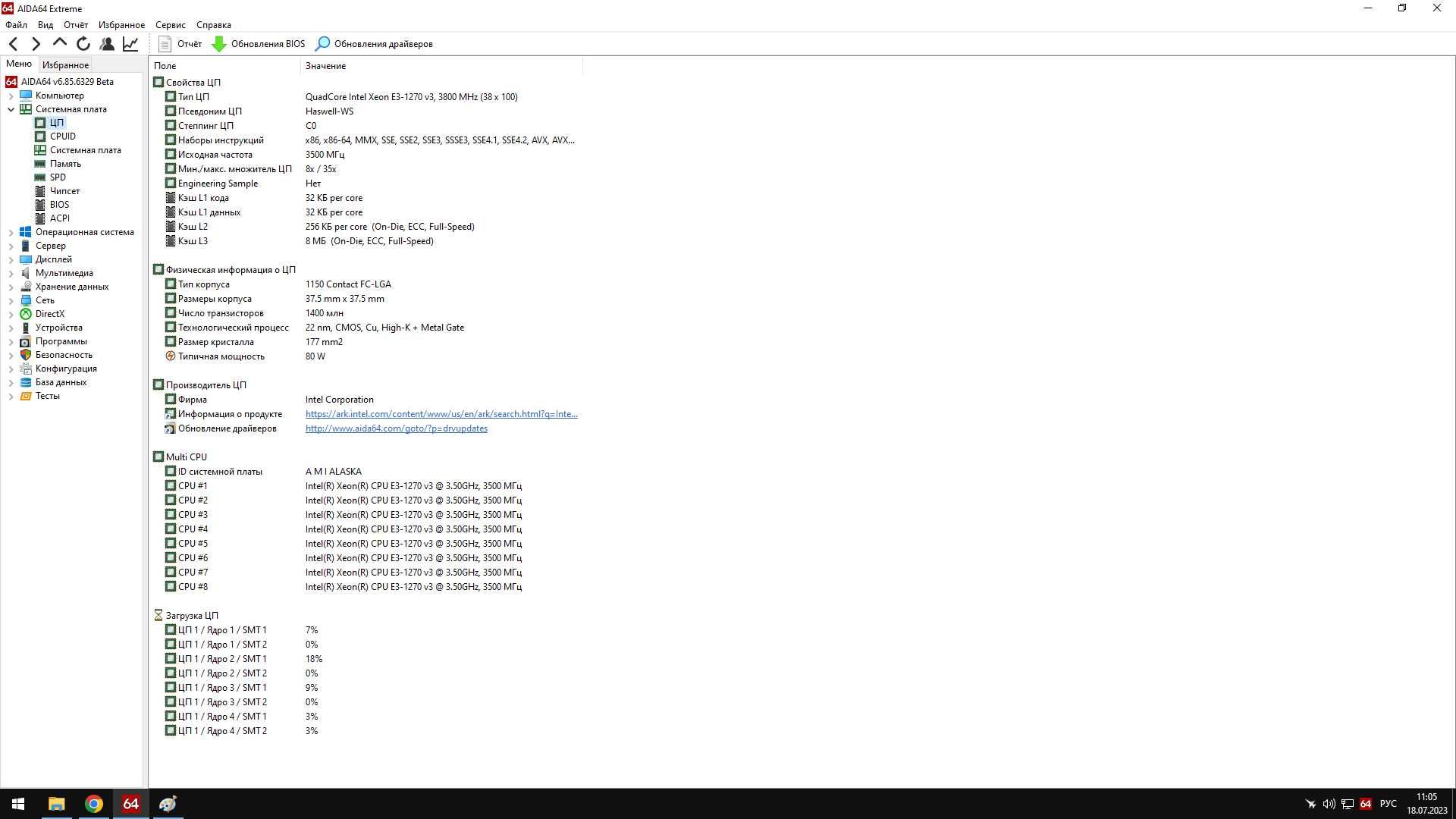Open File Explorer from taskbar
1456x819 pixels.
(x=57, y=804)
